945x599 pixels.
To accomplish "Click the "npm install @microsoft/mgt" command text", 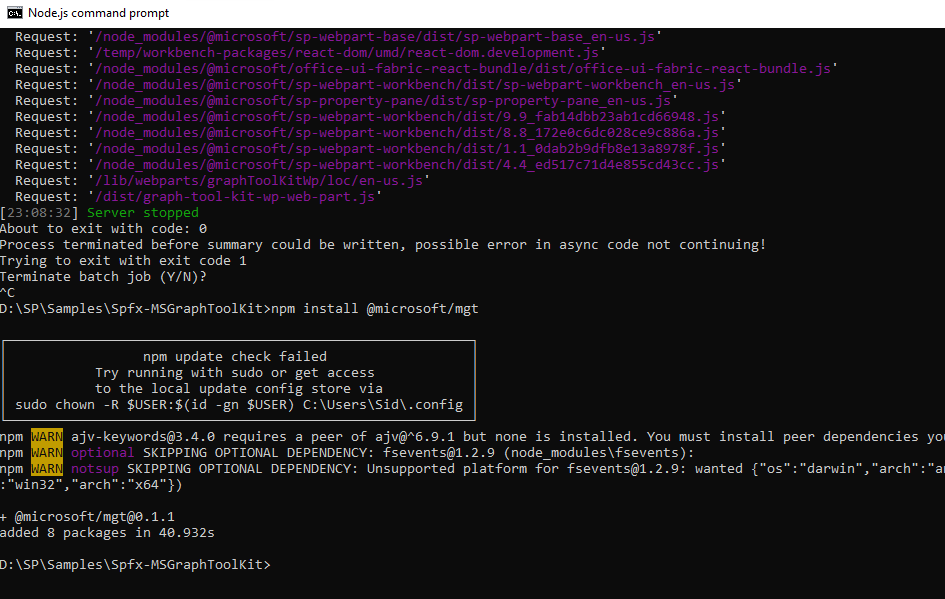I will point(375,308).
